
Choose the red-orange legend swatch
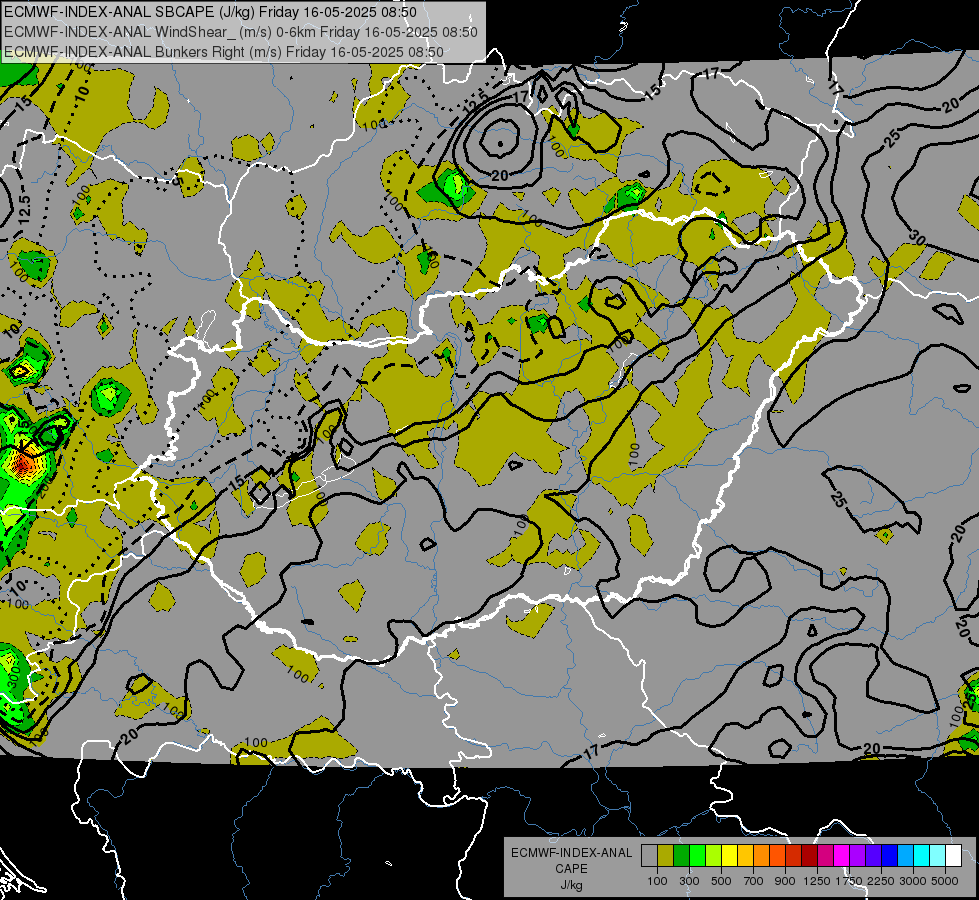[x=777, y=855]
